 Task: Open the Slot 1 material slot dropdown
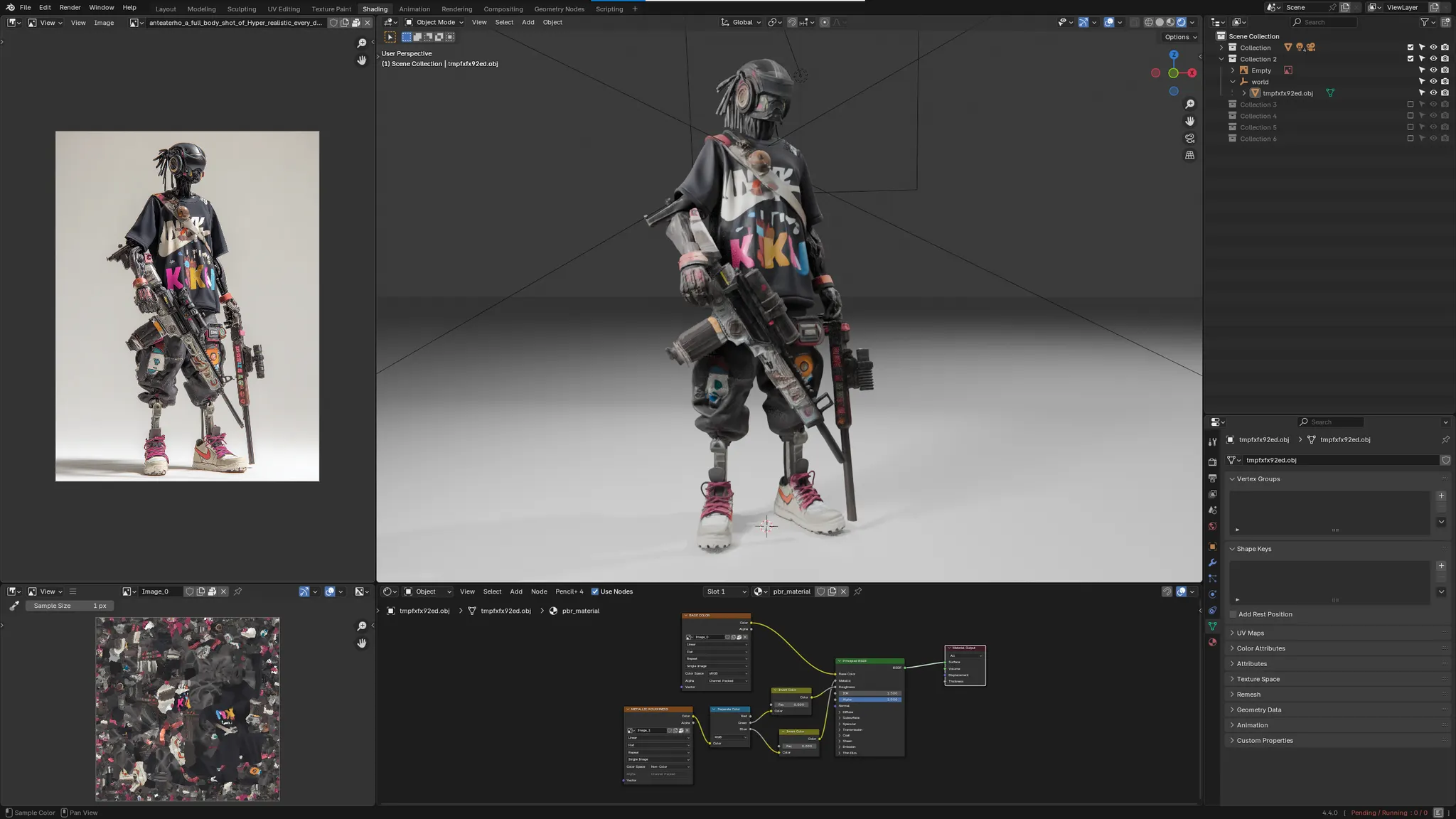725,591
